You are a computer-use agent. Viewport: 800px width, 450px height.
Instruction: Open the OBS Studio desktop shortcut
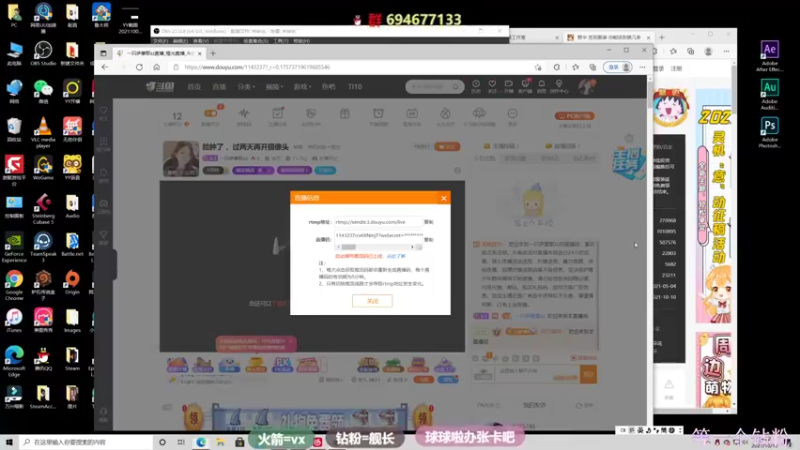(x=43, y=54)
